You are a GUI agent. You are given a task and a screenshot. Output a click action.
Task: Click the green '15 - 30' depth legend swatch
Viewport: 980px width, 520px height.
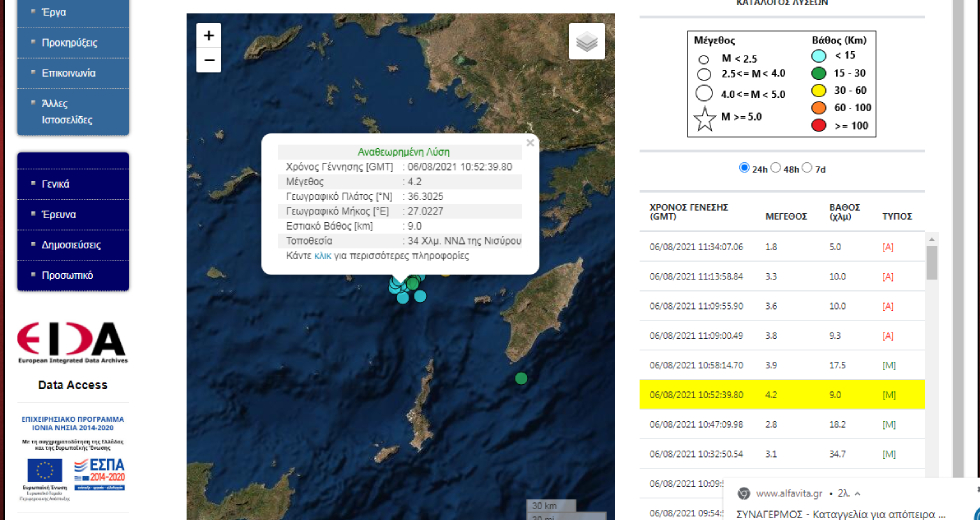coord(819,73)
